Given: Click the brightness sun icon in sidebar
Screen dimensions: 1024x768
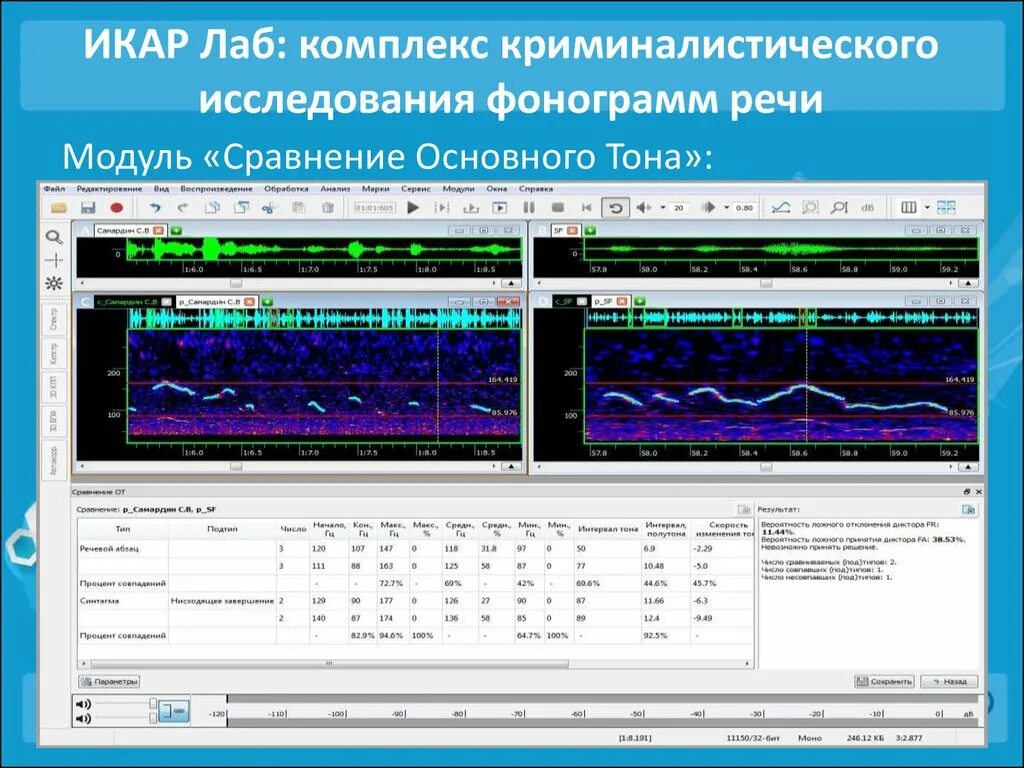Looking at the screenshot, I should pos(54,283).
